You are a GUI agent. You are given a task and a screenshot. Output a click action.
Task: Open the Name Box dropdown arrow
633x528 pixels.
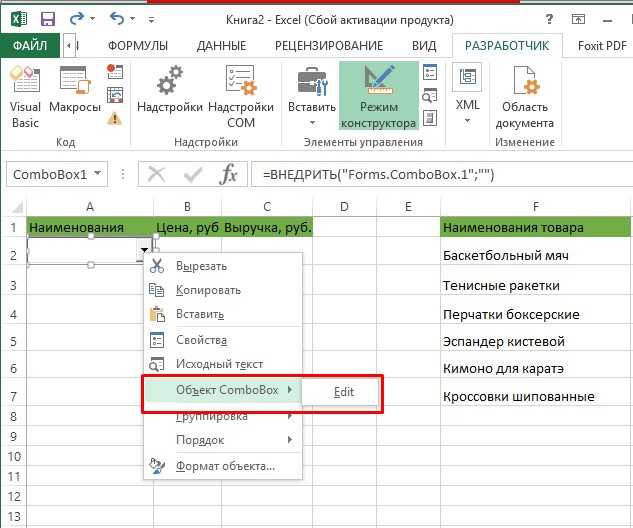pyautogui.click(x=97, y=174)
